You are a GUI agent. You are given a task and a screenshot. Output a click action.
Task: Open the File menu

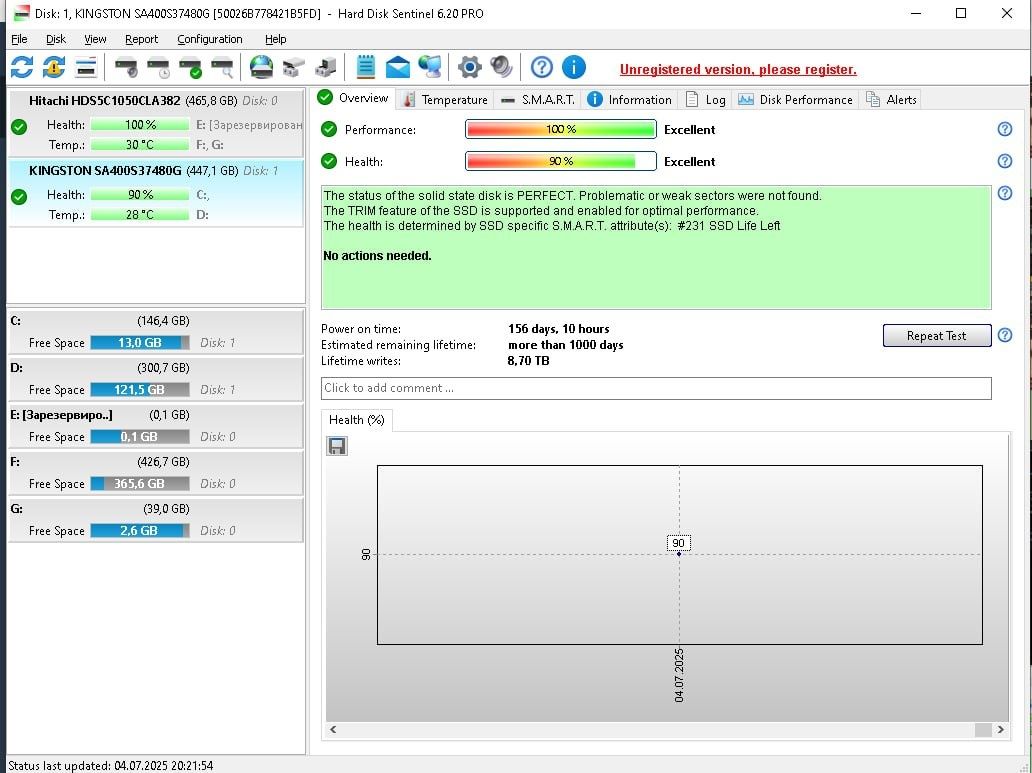19,39
